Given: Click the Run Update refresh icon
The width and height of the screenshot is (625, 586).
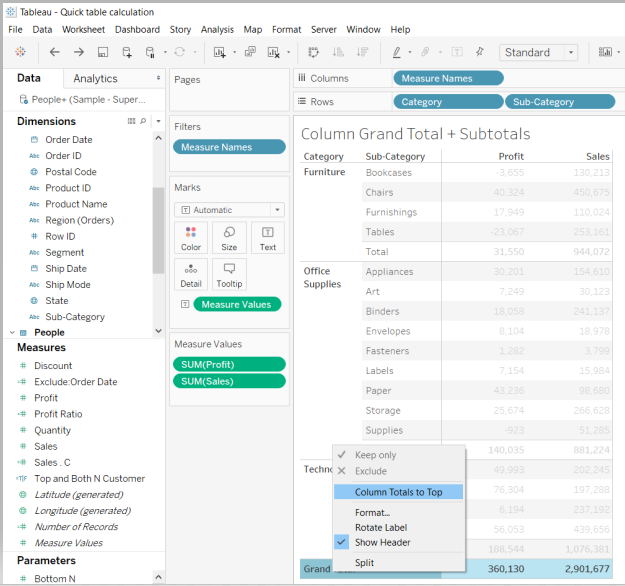Looking at the screenshot, I should (x=180, y=52).
